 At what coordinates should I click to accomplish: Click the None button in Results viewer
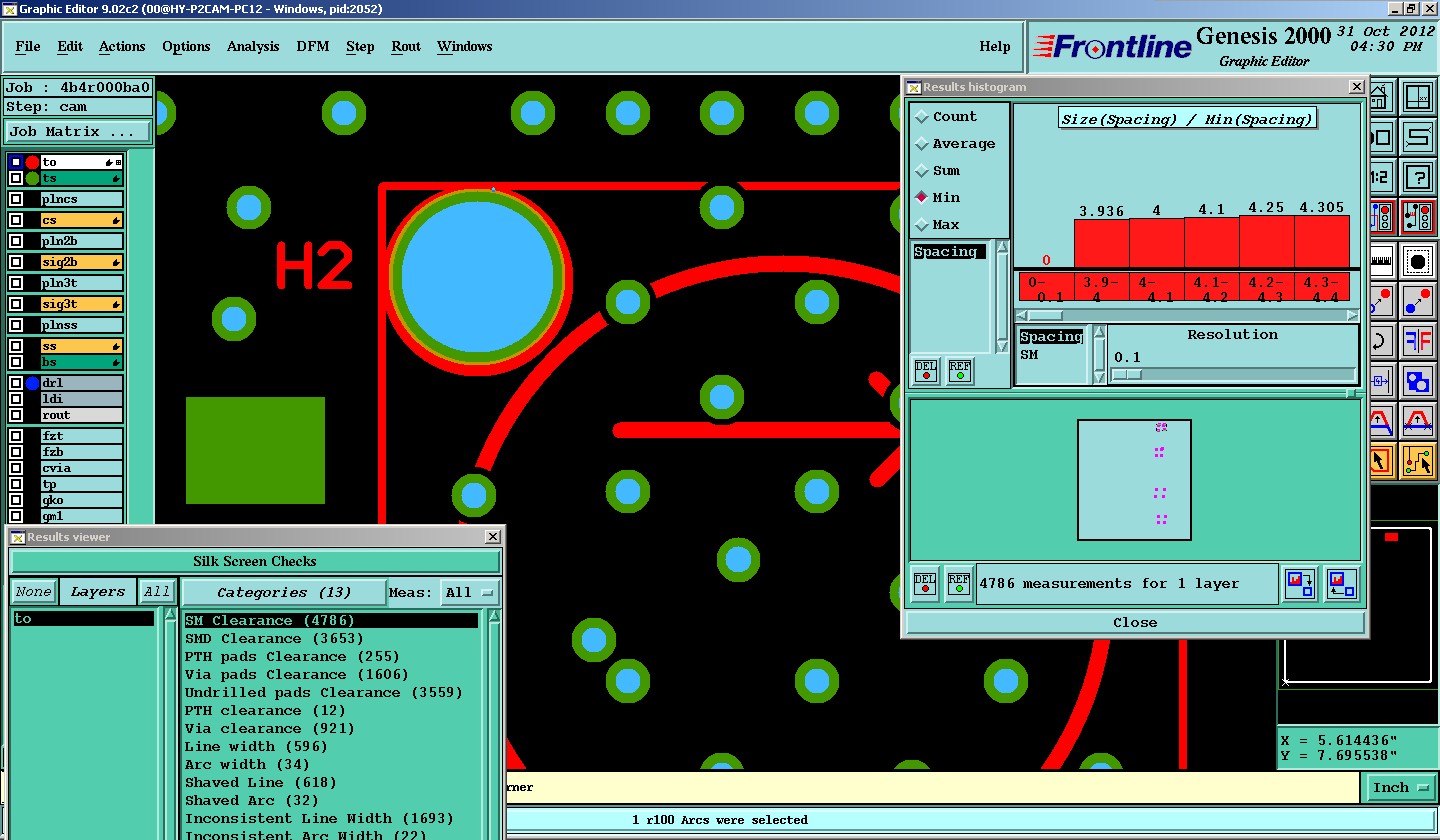[33, 592]
